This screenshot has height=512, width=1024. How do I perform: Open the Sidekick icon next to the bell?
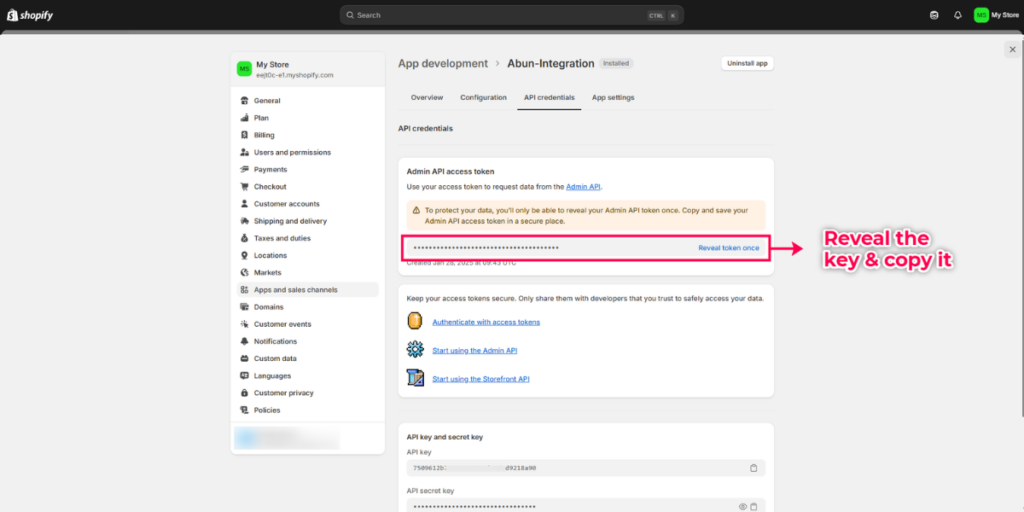tap(934, 15)
